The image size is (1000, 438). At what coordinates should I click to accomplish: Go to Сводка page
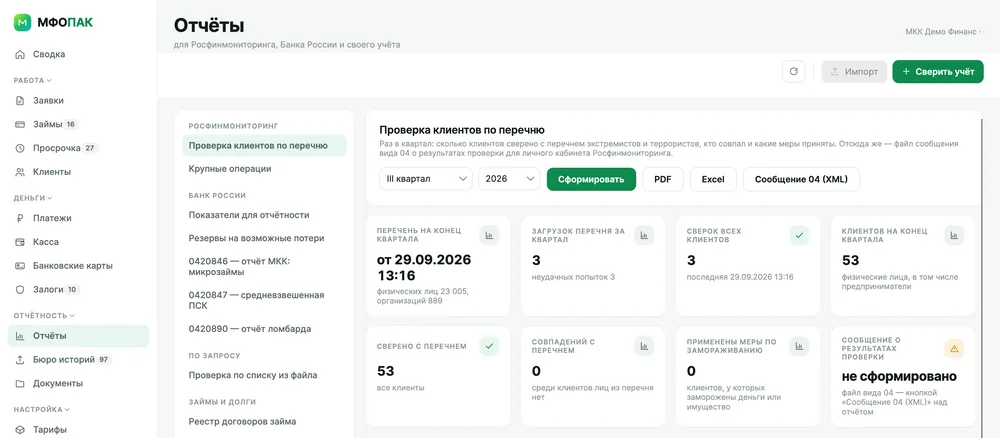click(78, 54)
